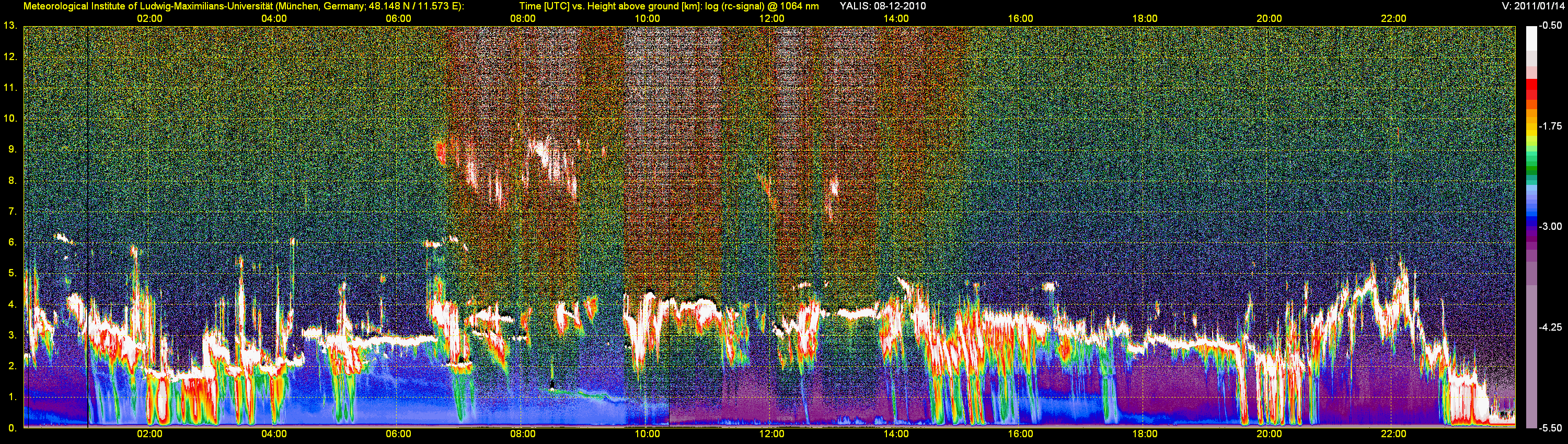Click 04:00 on the bottom time axis
The height and width of the screenshot is (444, 1568).
coord(274,434)
